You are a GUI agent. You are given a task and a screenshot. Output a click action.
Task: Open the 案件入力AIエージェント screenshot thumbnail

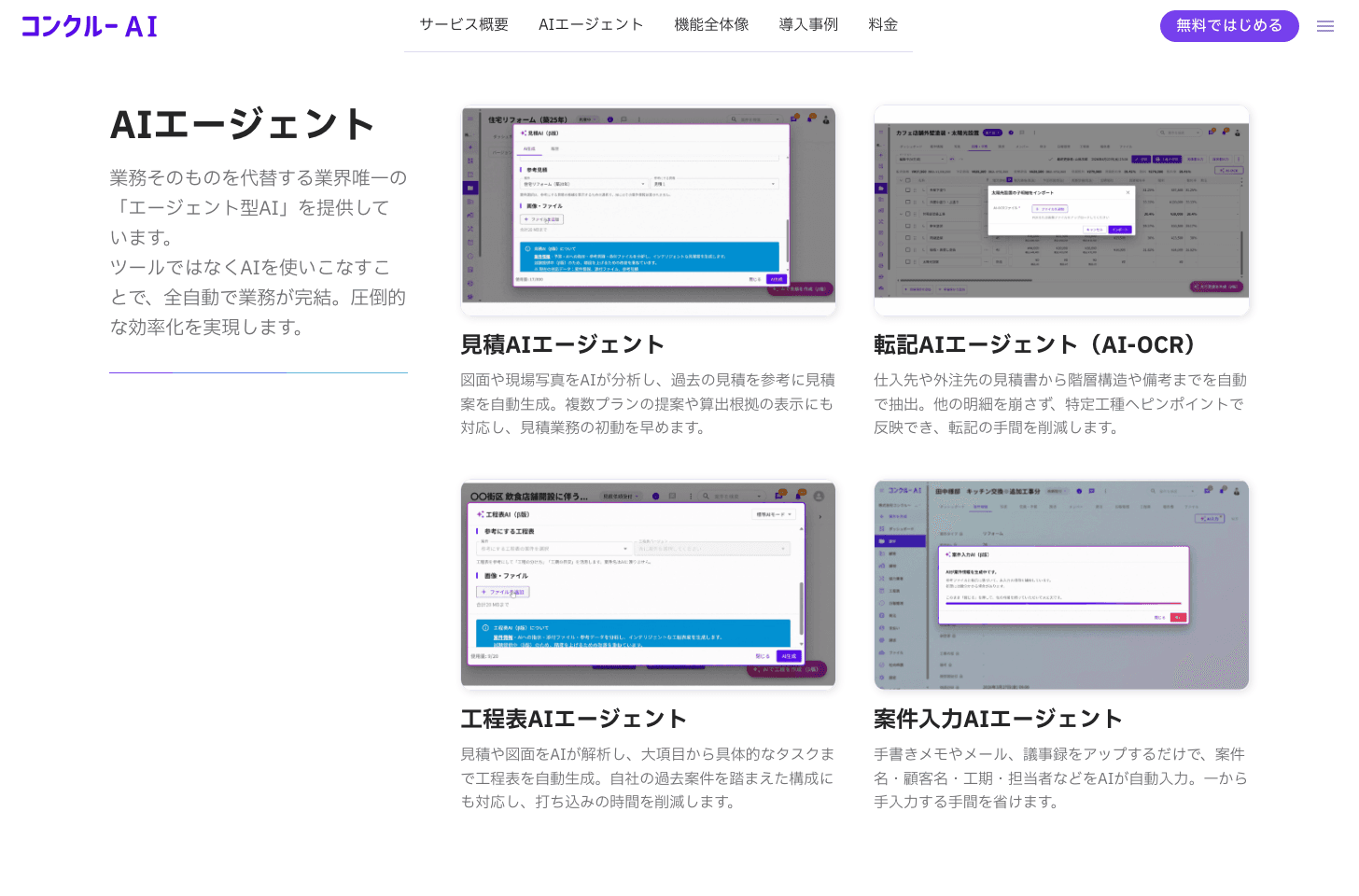click(1061, 585)
